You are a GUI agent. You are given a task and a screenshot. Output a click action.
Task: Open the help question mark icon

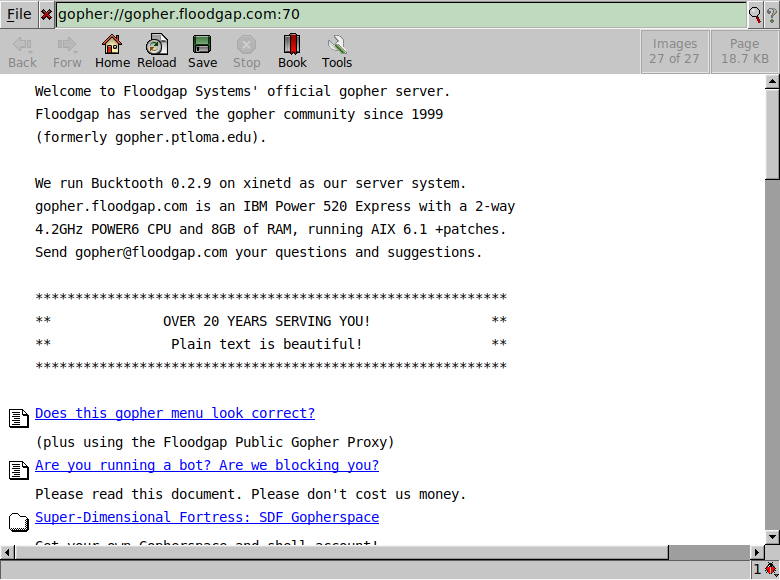772,15
